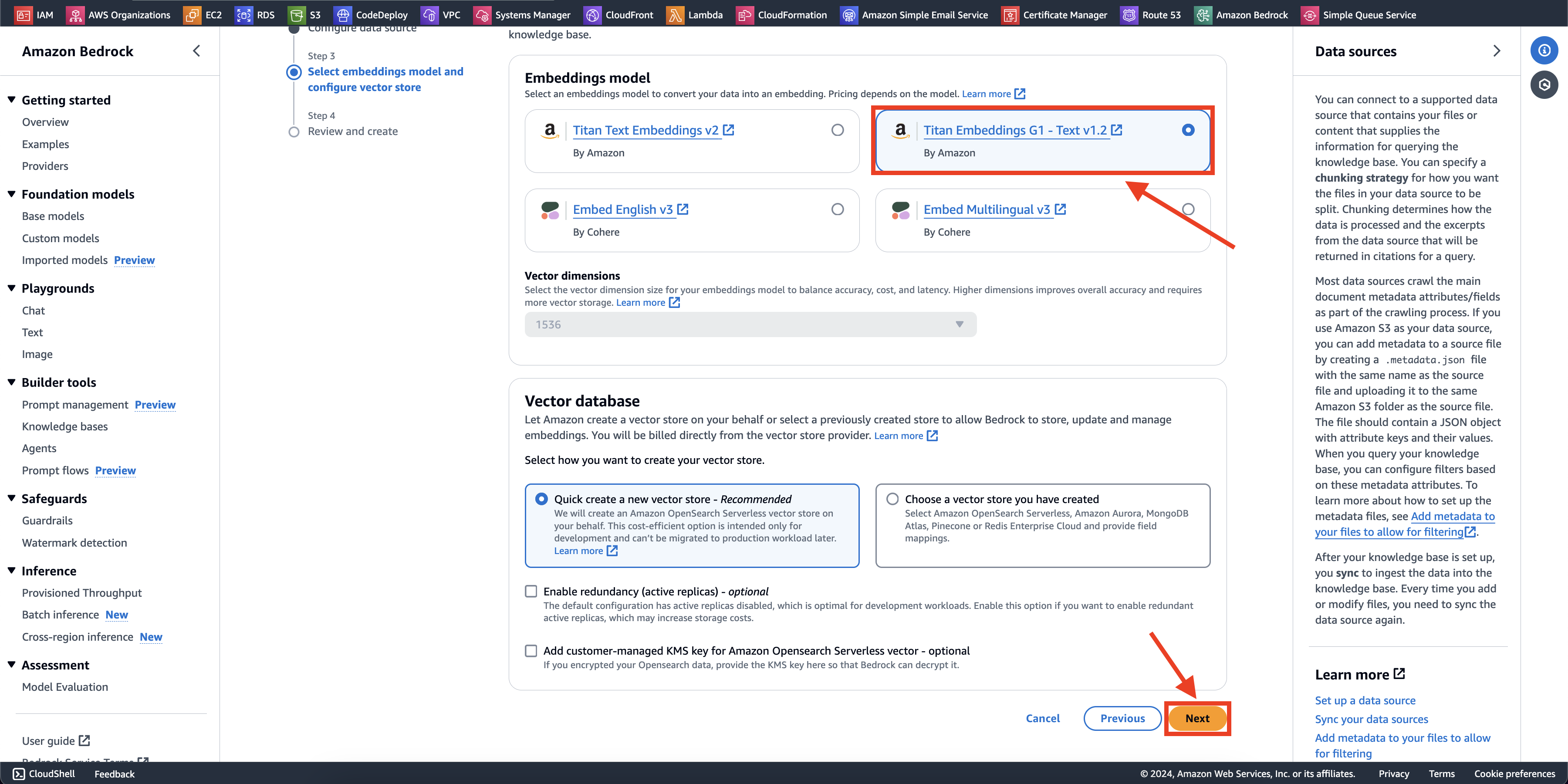Select Choose a vector store you have created
Screen dimensions: 1568x784
point(892,499)
